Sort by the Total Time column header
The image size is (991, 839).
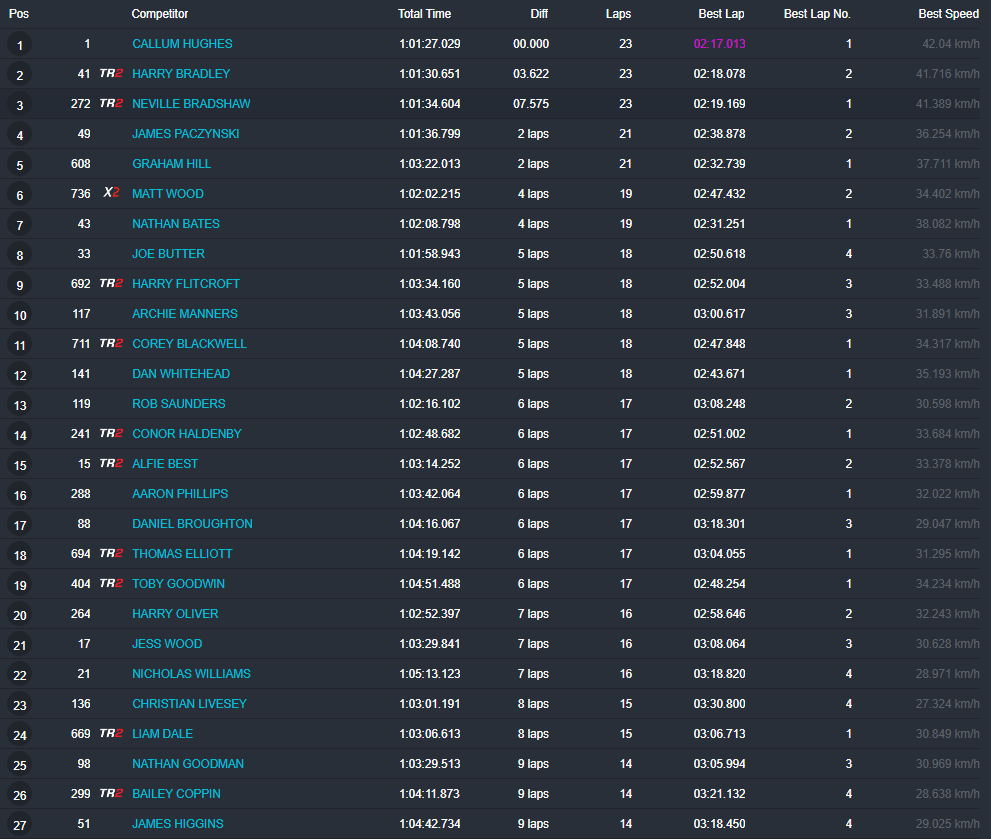click(424, 14)
